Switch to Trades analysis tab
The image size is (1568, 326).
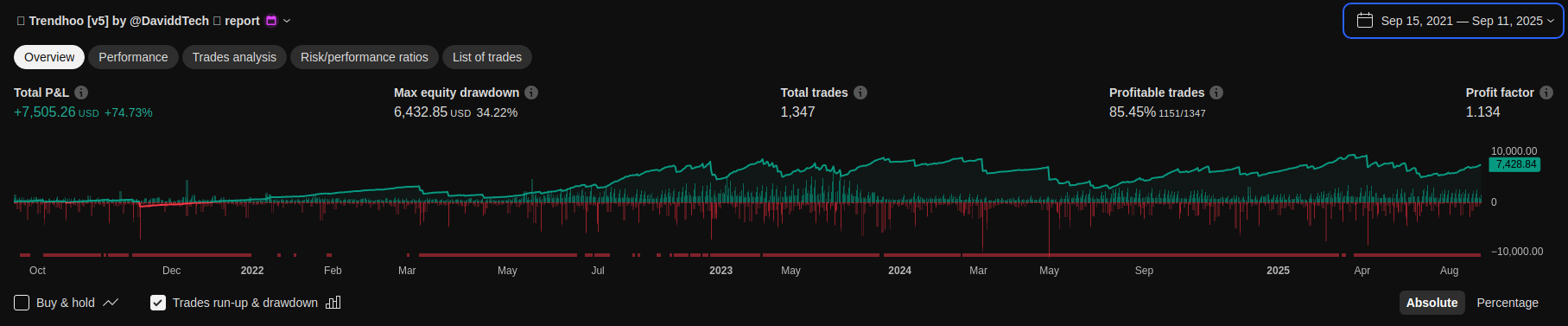click(x=234, y=57)
